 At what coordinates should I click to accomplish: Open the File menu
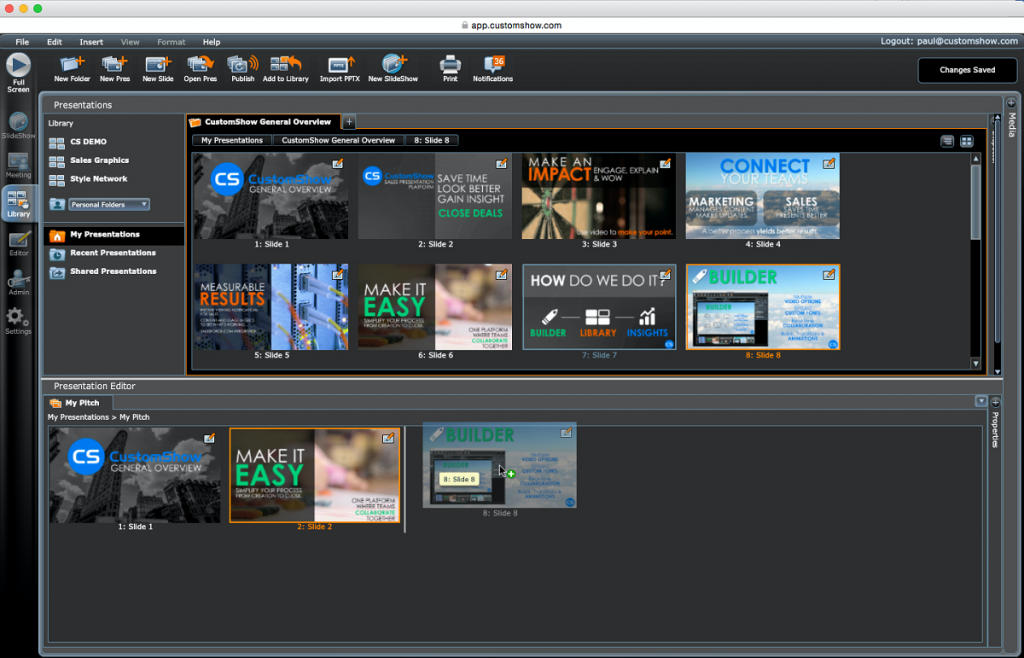pyautogui.click(x=22, y=42)
